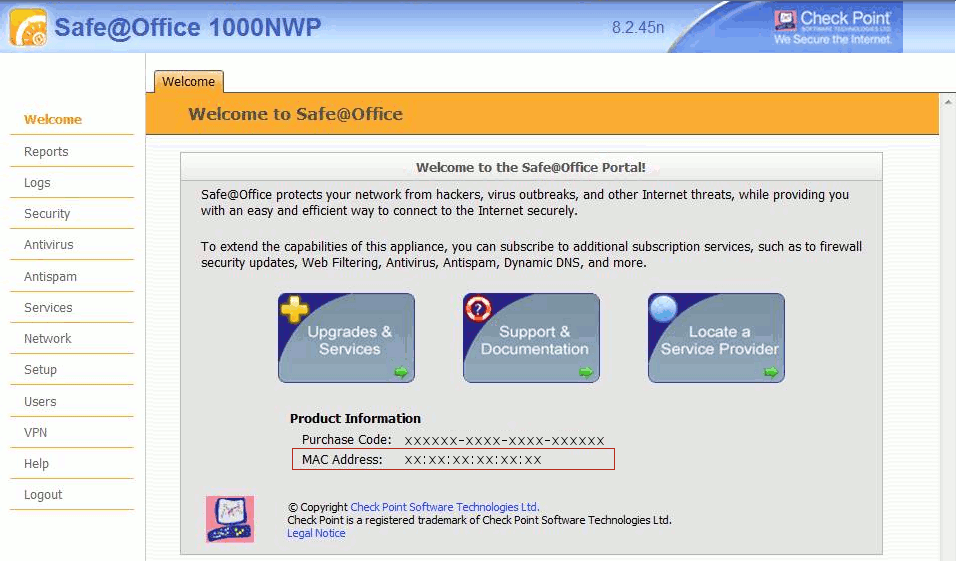Image resolution: width=956 pixels, height=561 pixels.
Task: Click Logout in the sidebar
Action: click(x=43, y=495)
